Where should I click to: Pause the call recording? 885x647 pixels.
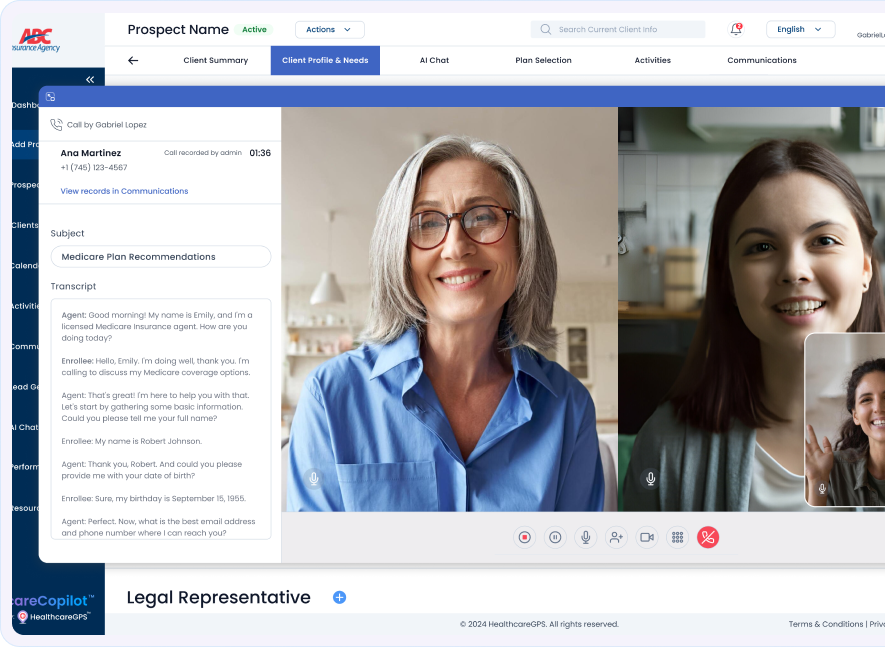555,537
